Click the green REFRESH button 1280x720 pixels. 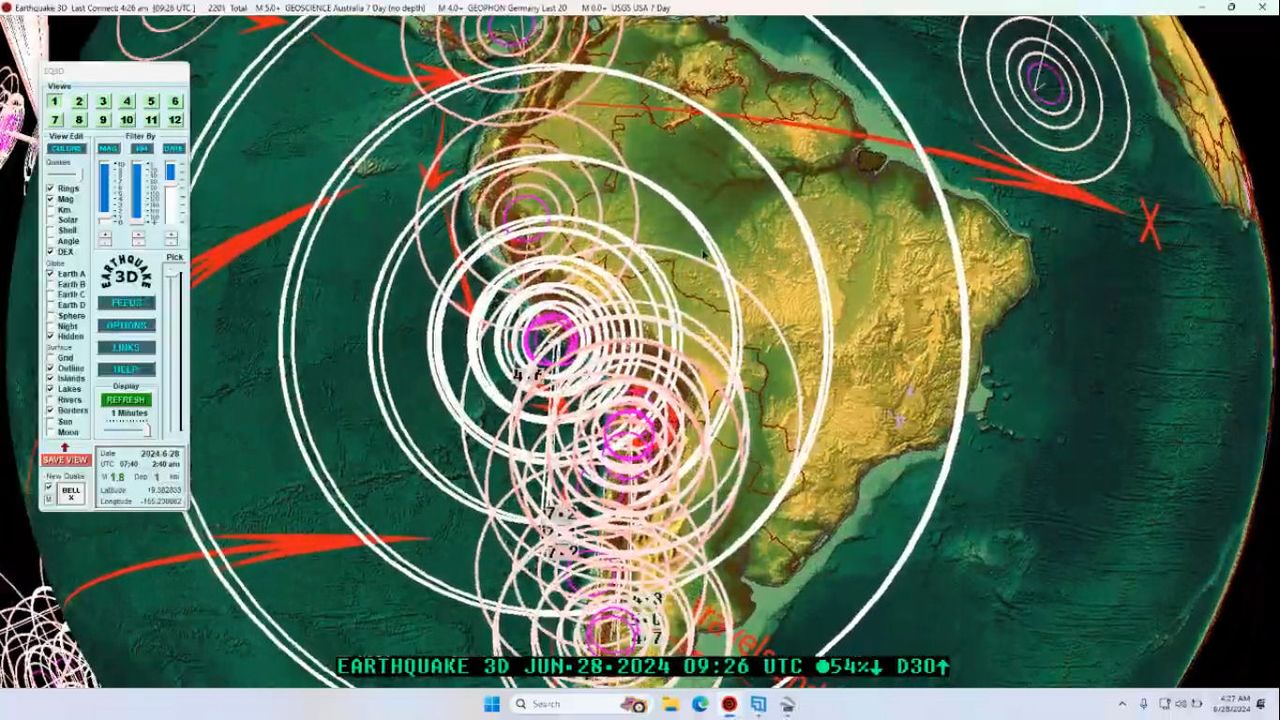pos(126,400)
